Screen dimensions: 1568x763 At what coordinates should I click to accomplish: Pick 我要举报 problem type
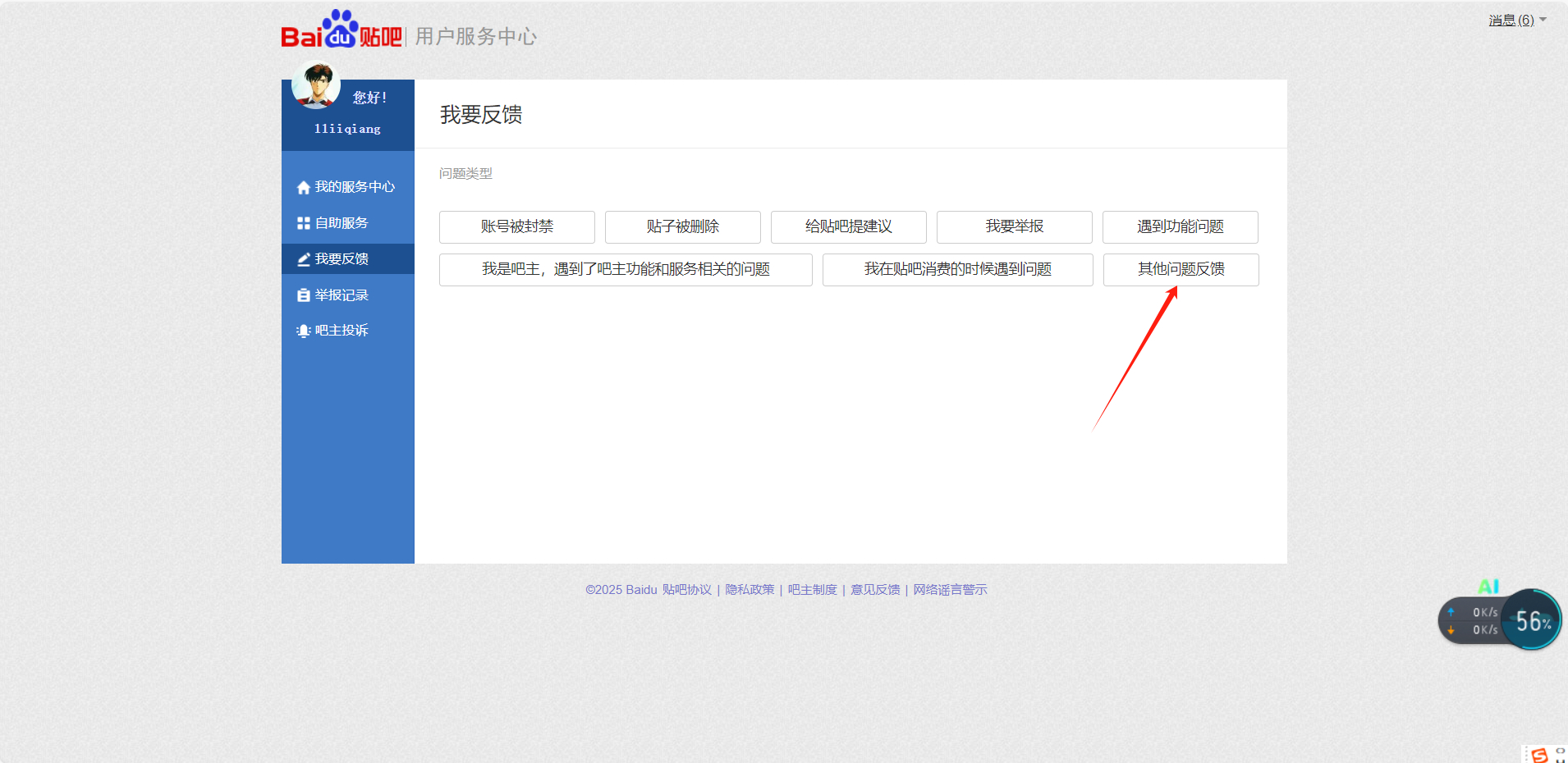(1014, 227)
